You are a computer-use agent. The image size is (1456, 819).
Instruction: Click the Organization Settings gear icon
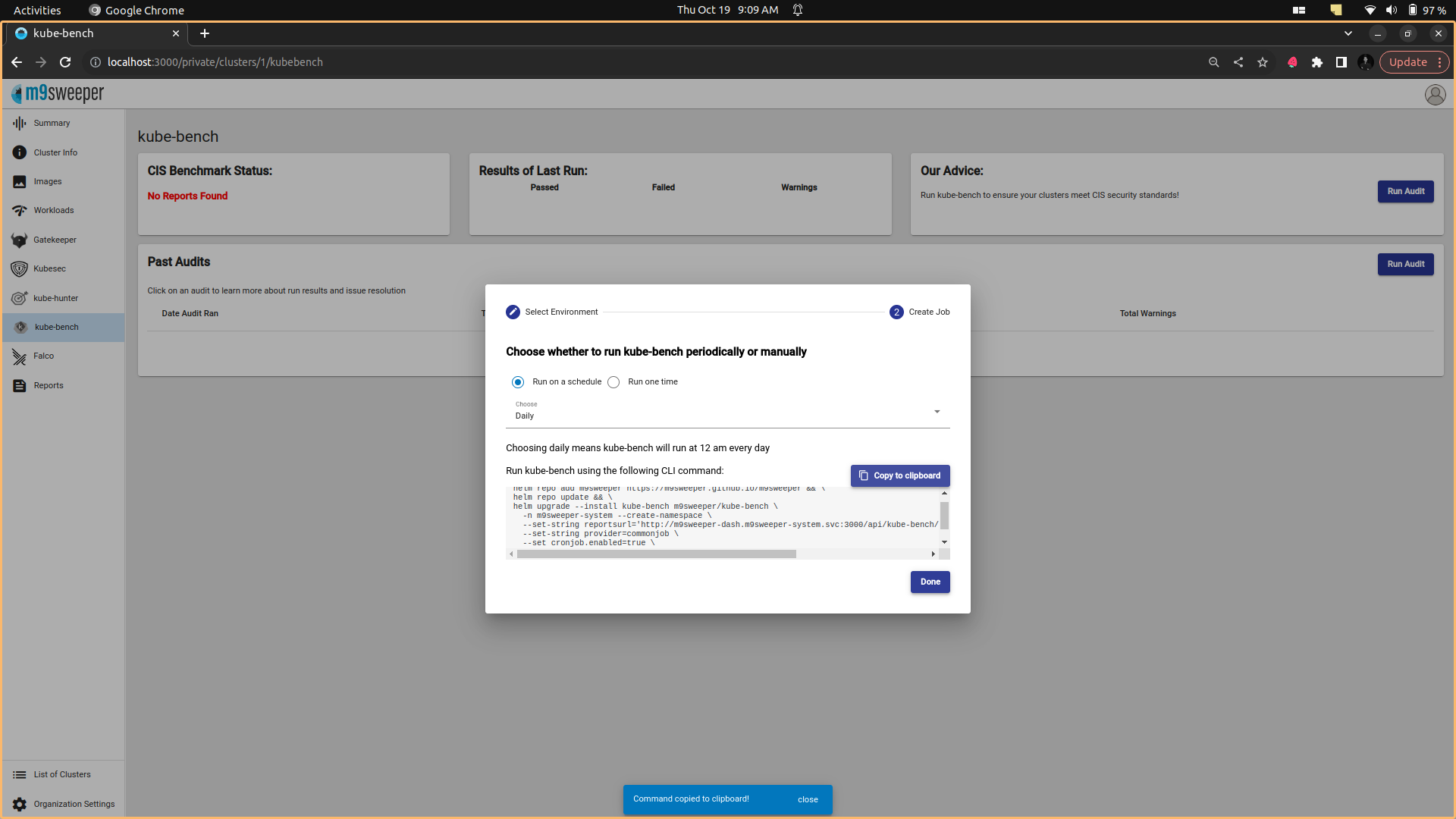20,804
